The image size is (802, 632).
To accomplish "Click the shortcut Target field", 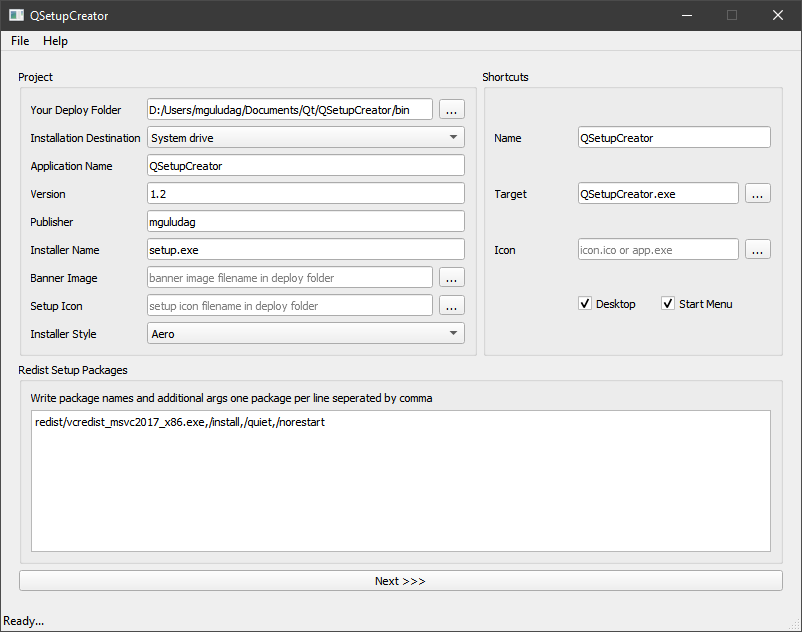I will pos(658,194).
